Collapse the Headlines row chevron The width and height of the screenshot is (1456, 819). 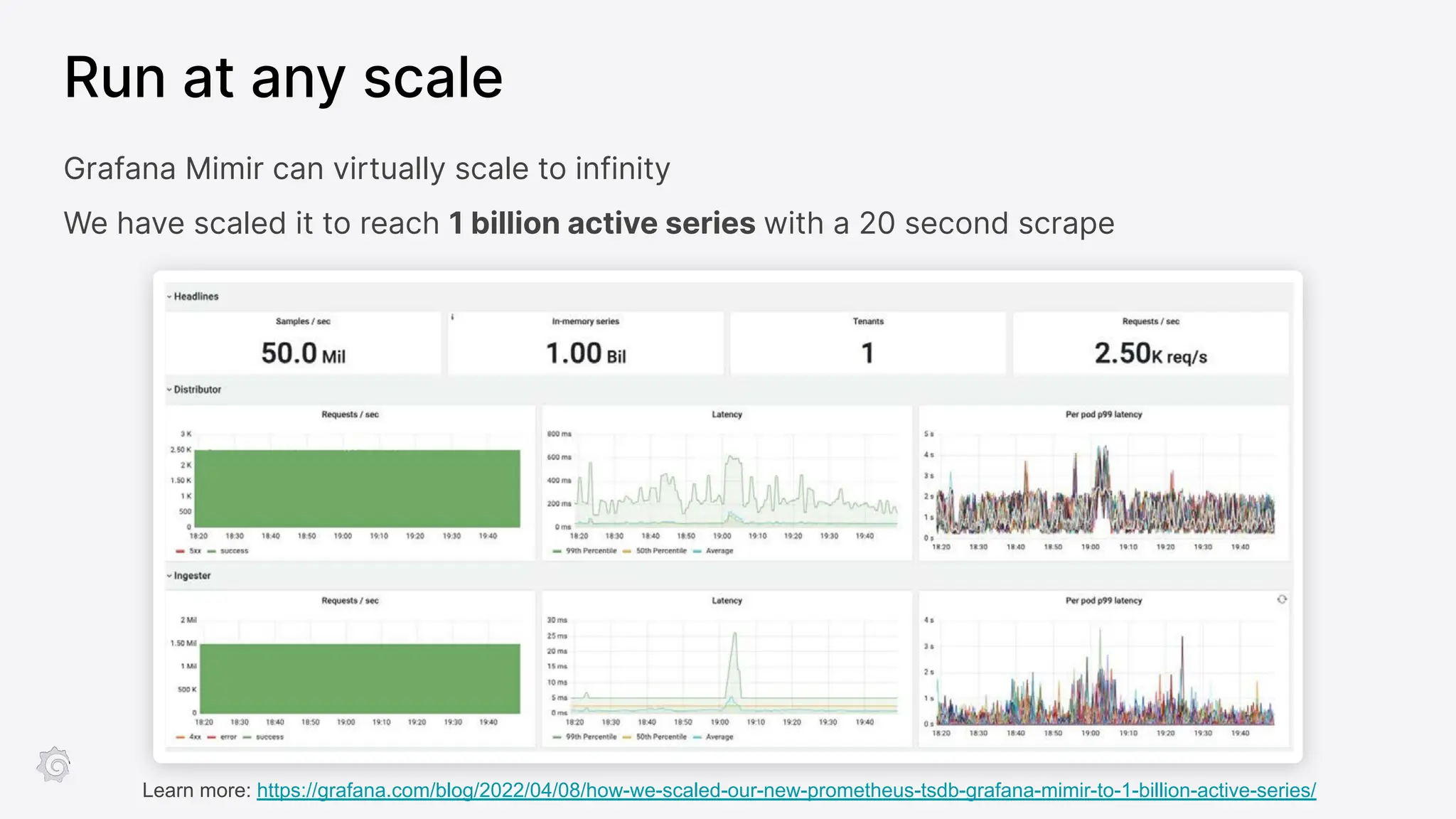[169, 296]
